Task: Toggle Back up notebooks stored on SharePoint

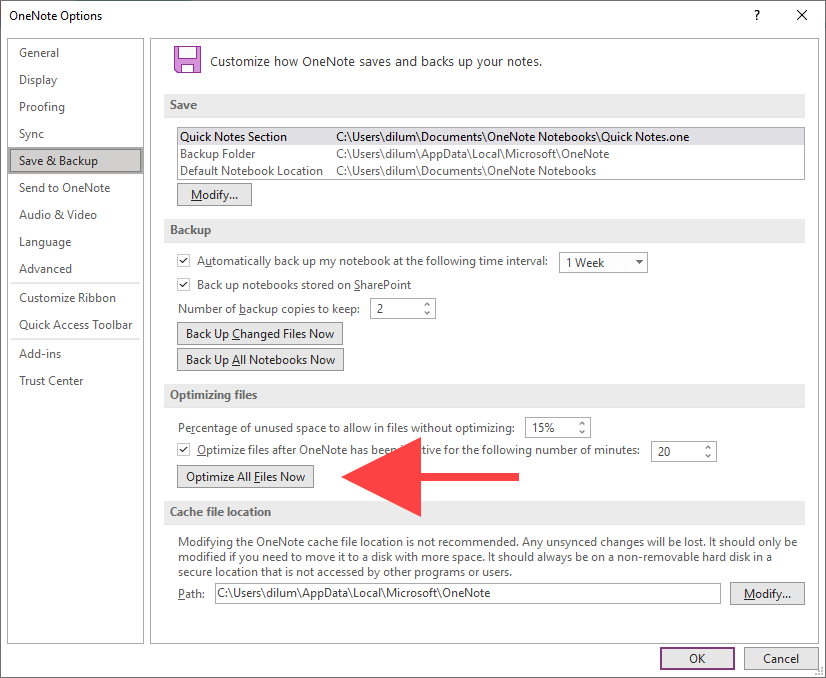Action: pos(183,284)
